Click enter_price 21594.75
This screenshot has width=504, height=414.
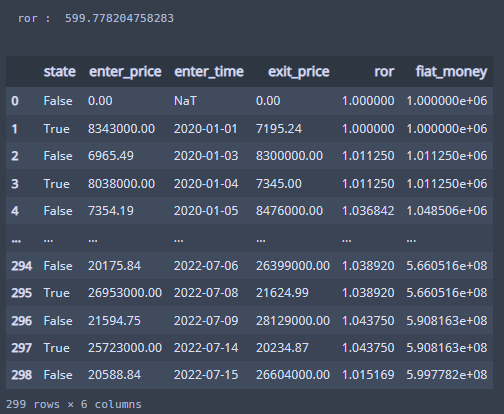tap(114, 321)
